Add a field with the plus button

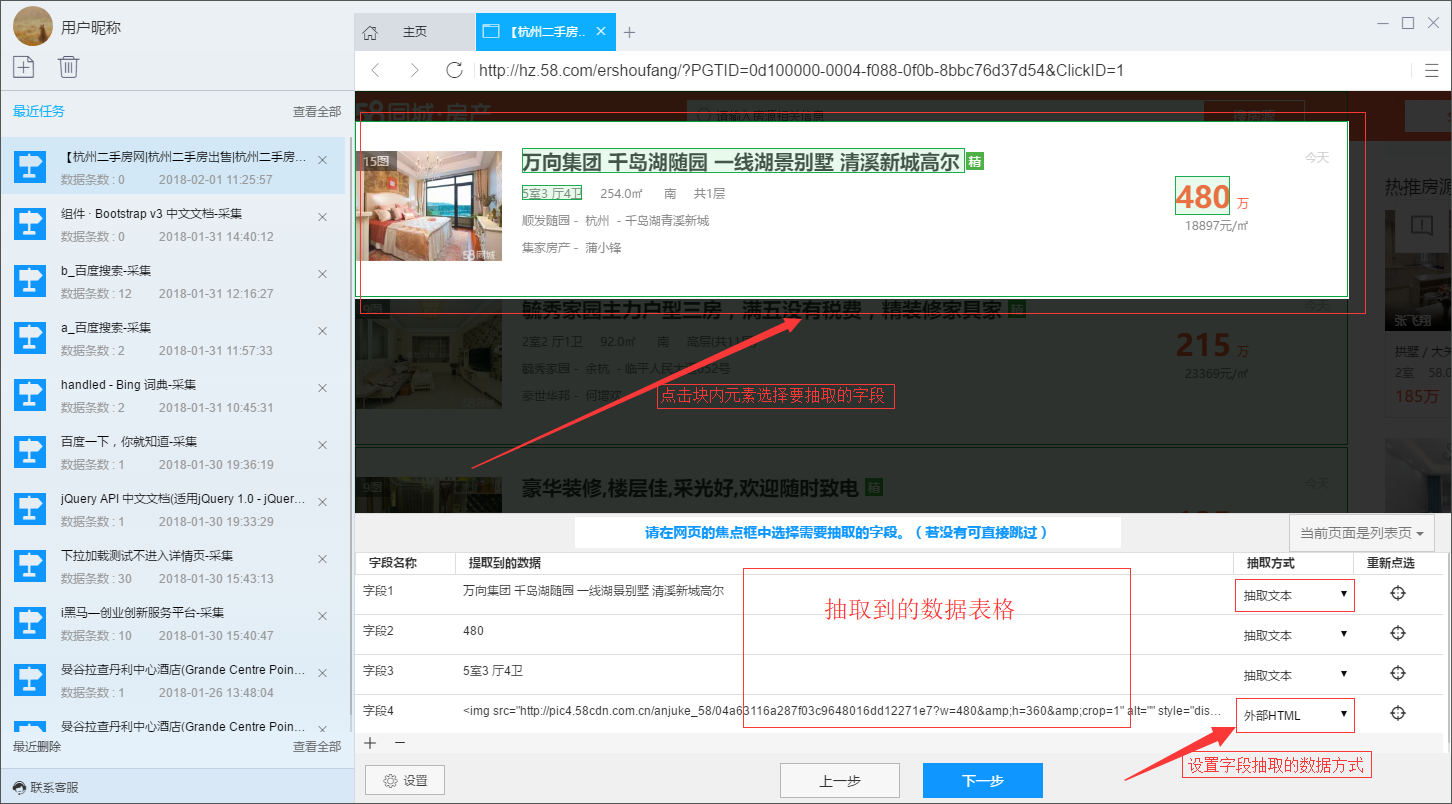370,743
